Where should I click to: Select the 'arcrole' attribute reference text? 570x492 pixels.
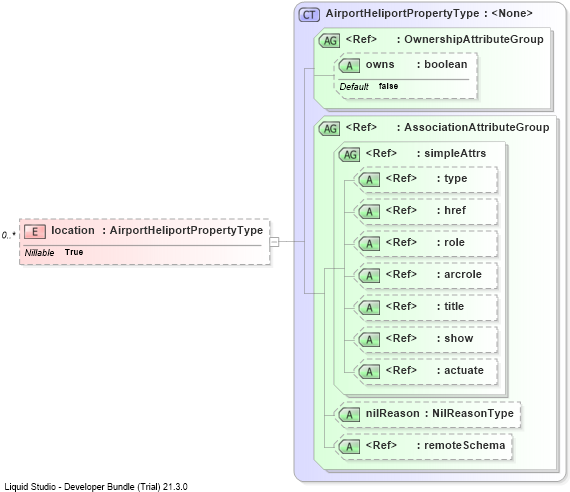[x=463, y=274]
